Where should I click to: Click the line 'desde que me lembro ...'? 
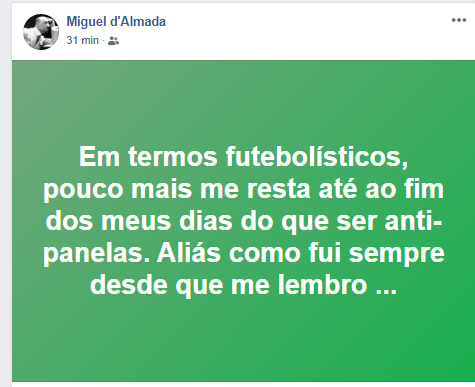click(x=244, y=285)
